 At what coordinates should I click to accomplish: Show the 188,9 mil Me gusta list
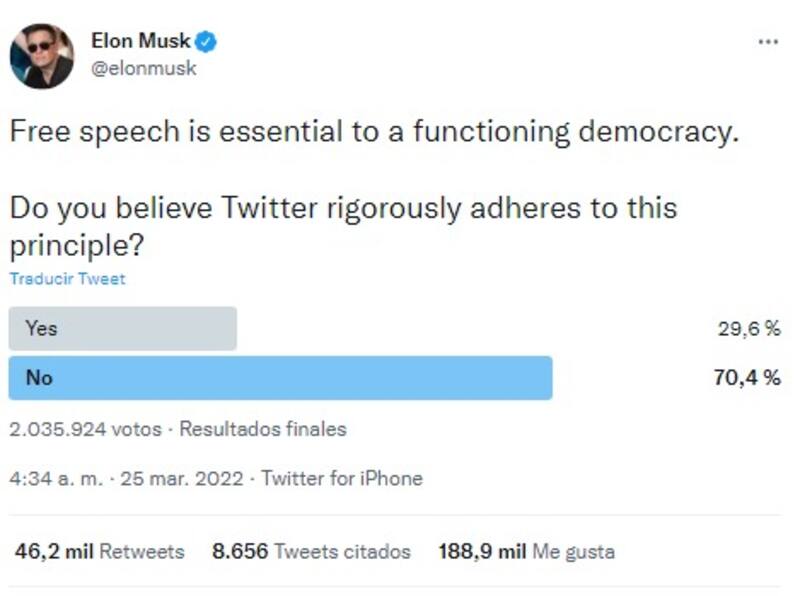(x=526, y=551)
